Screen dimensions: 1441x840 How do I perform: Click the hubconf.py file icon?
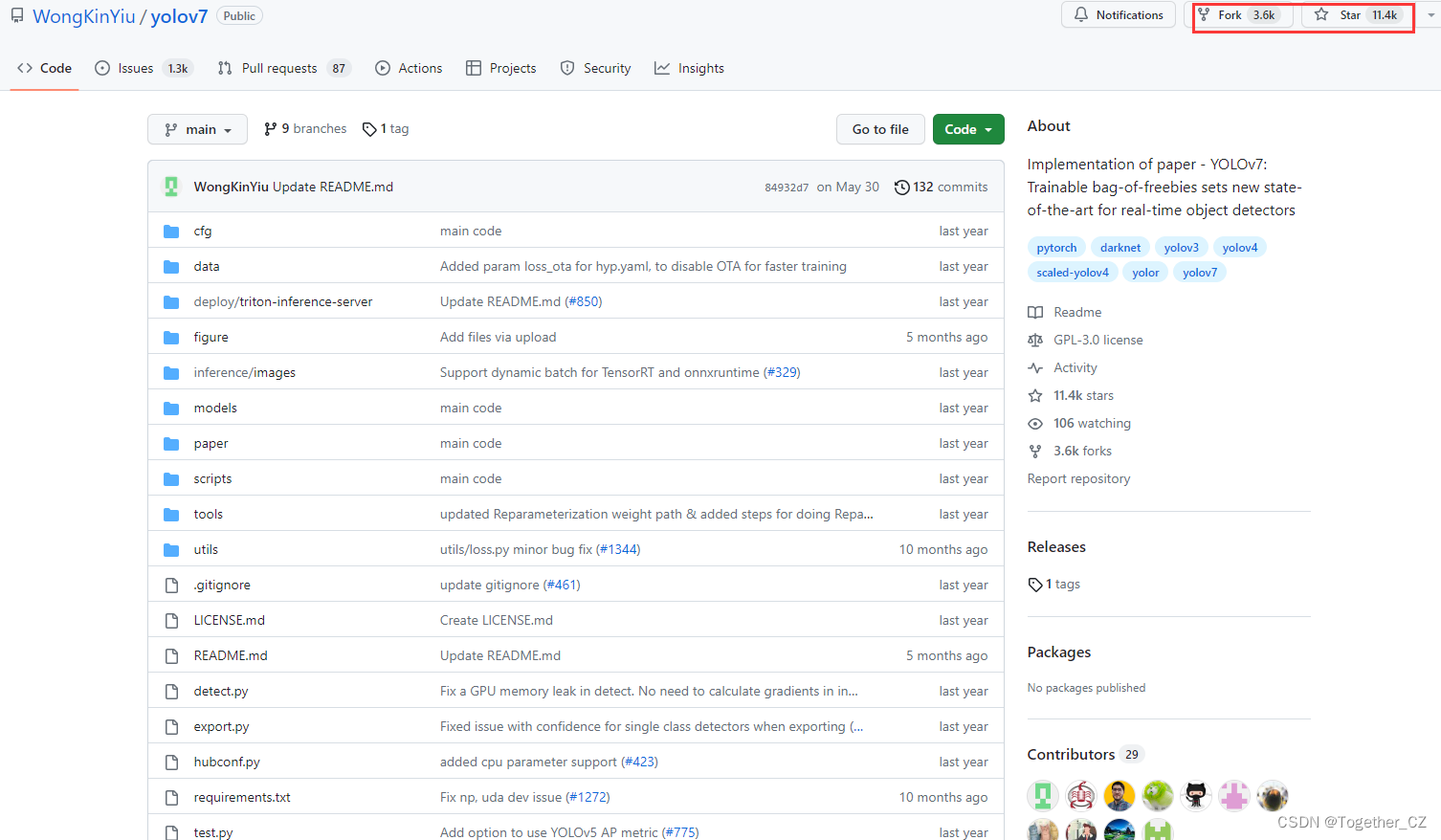[171, 762]
